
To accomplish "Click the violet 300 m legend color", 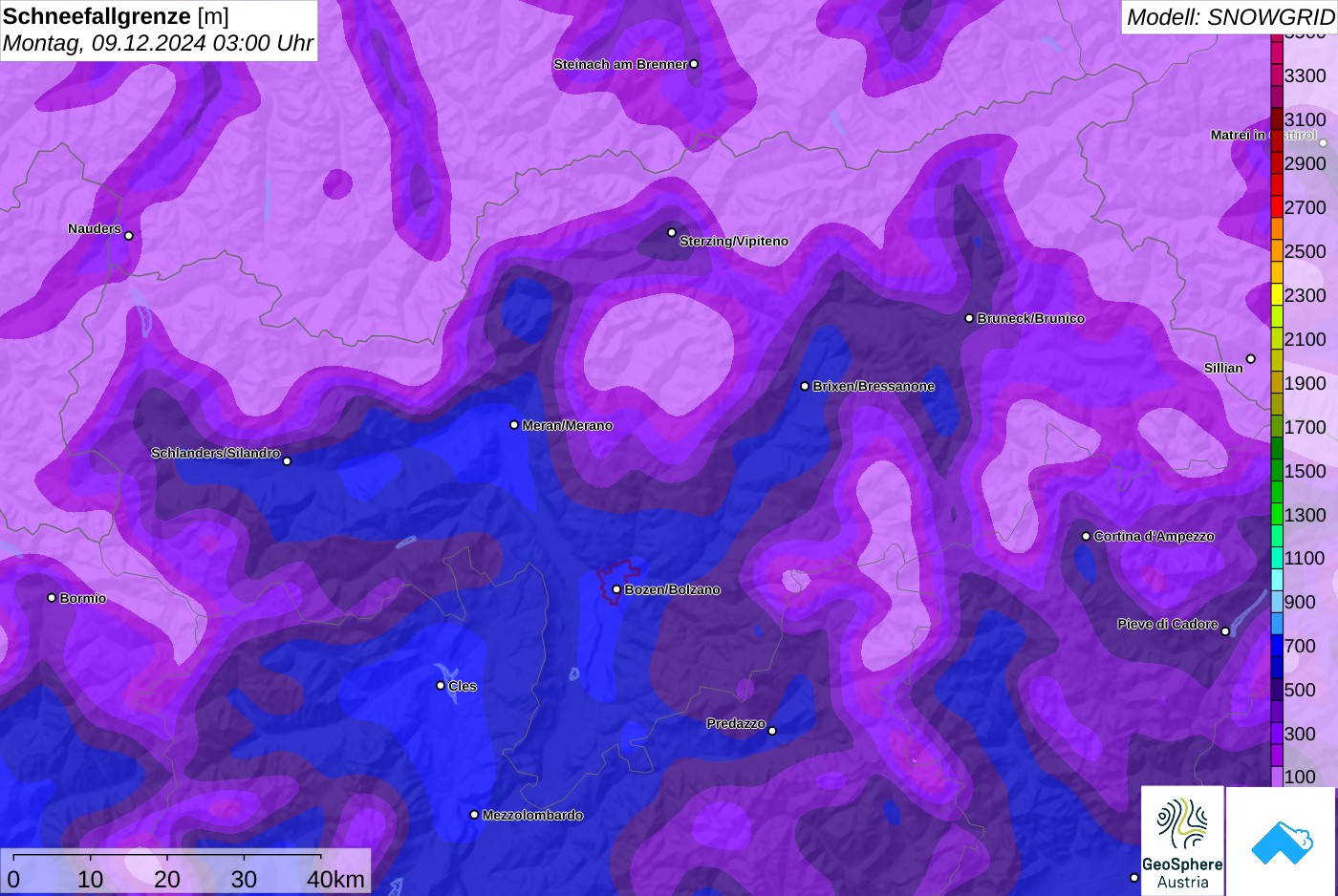I will tap(1277, 734).
